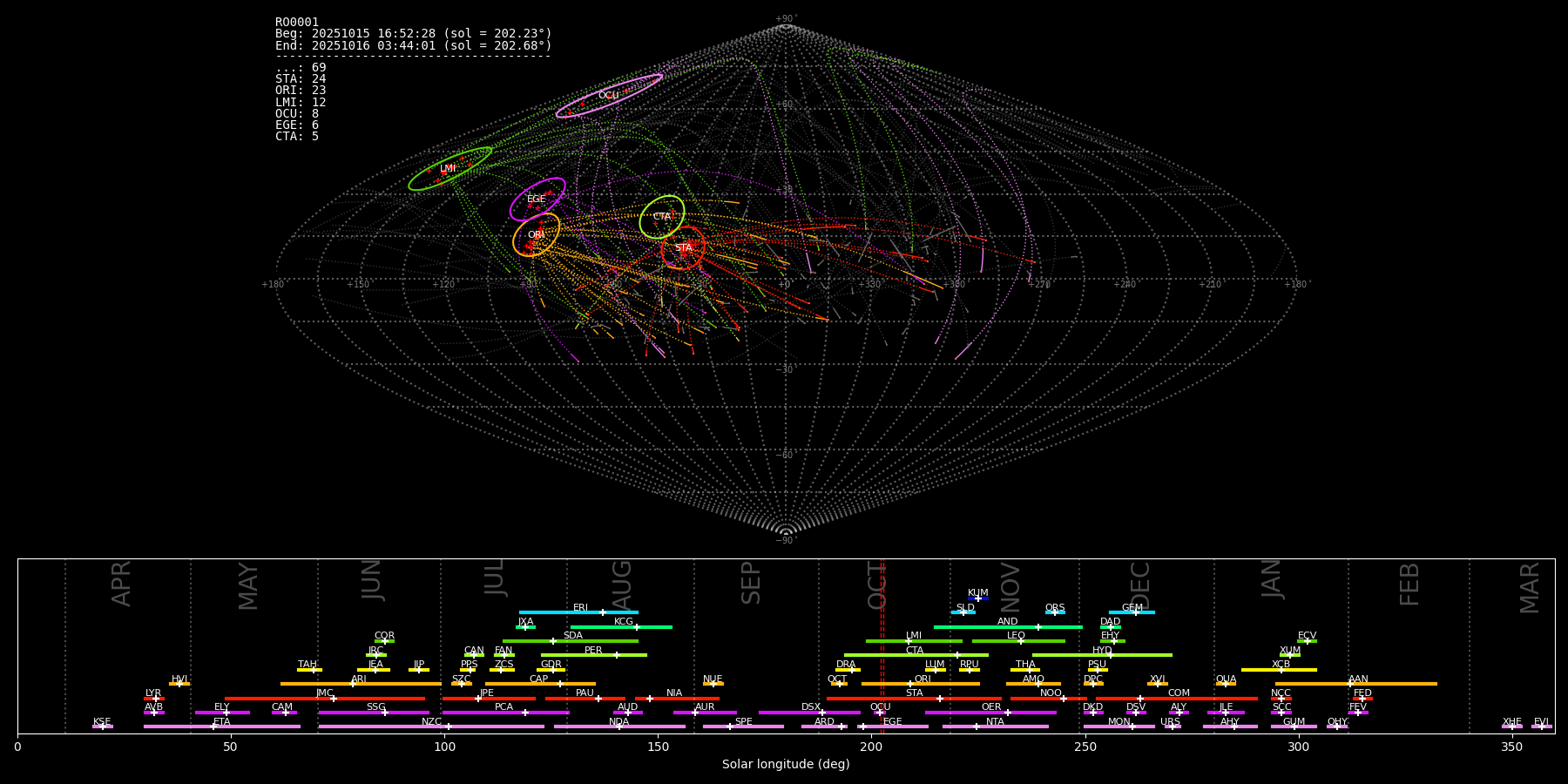Click the 'Beg: 20251015 16:52:28' line

coord(414,34)
